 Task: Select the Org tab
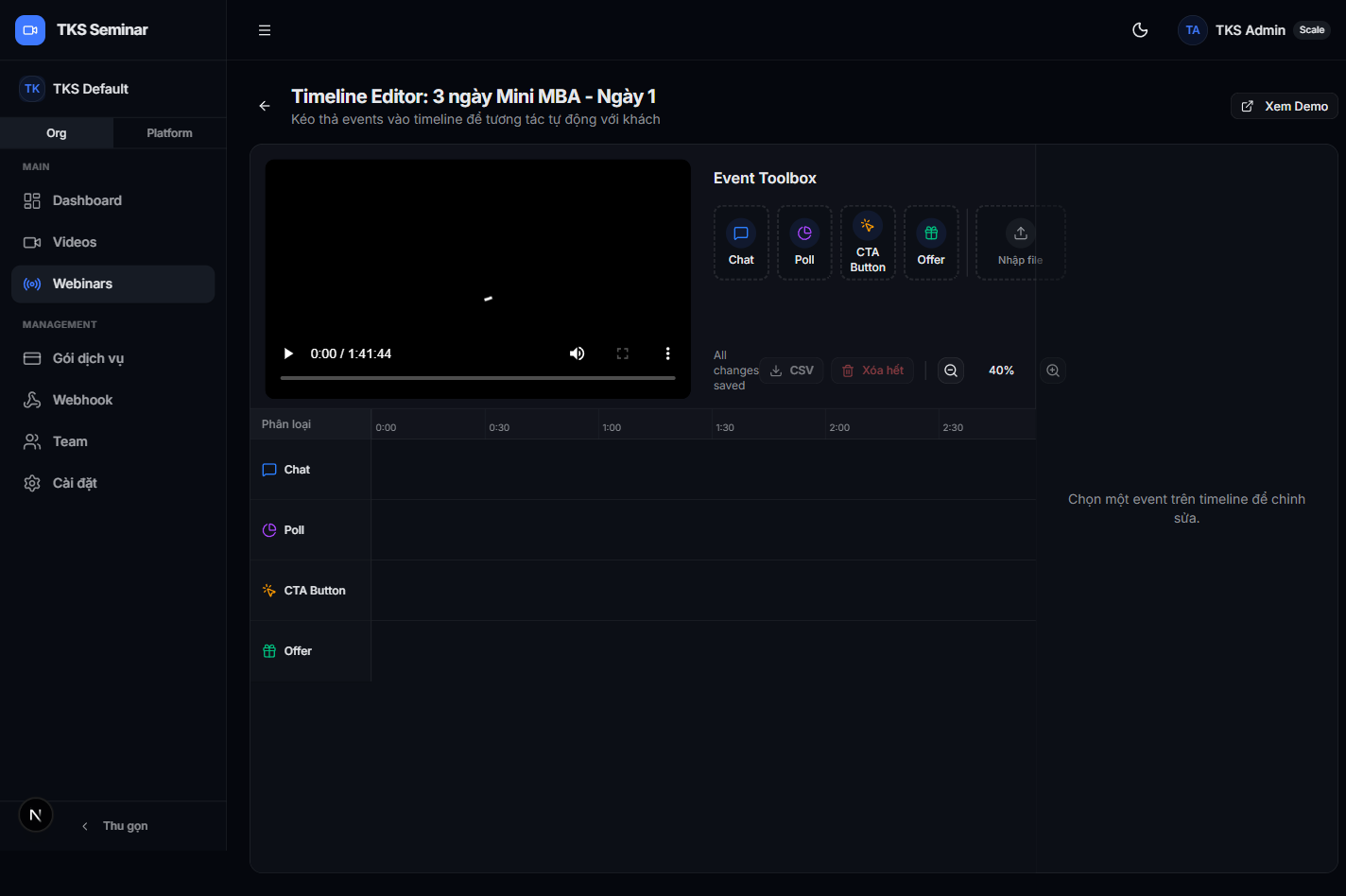click(57, 133)
